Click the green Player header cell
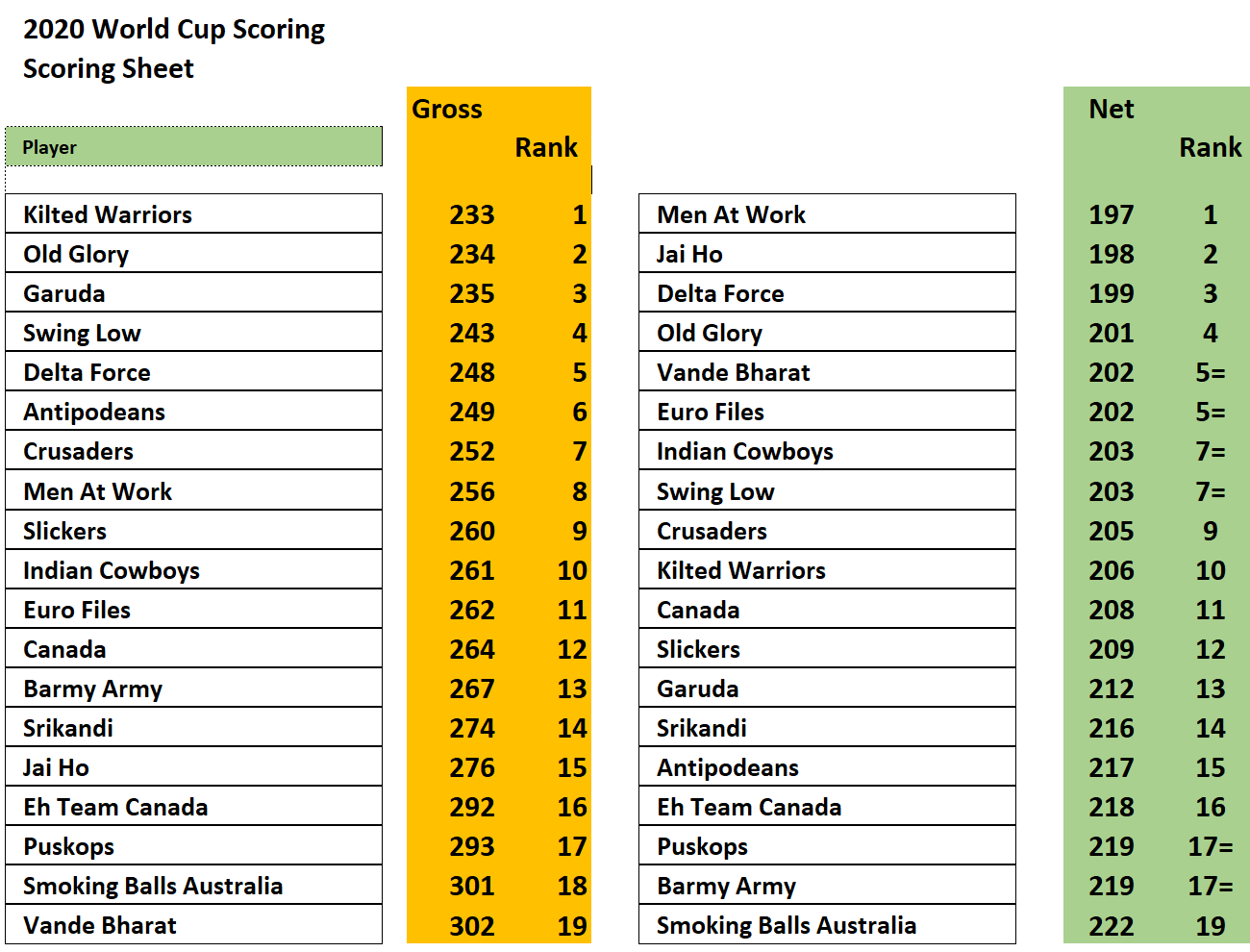This screenshot has width=1250, height=952. 192,147
